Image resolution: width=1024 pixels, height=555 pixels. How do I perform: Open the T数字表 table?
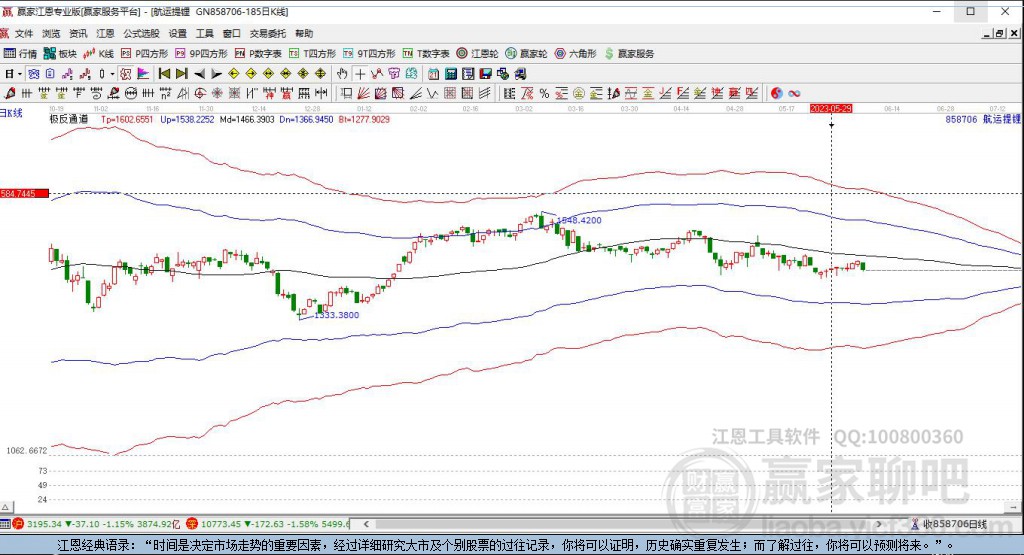(x=426, y=54)
